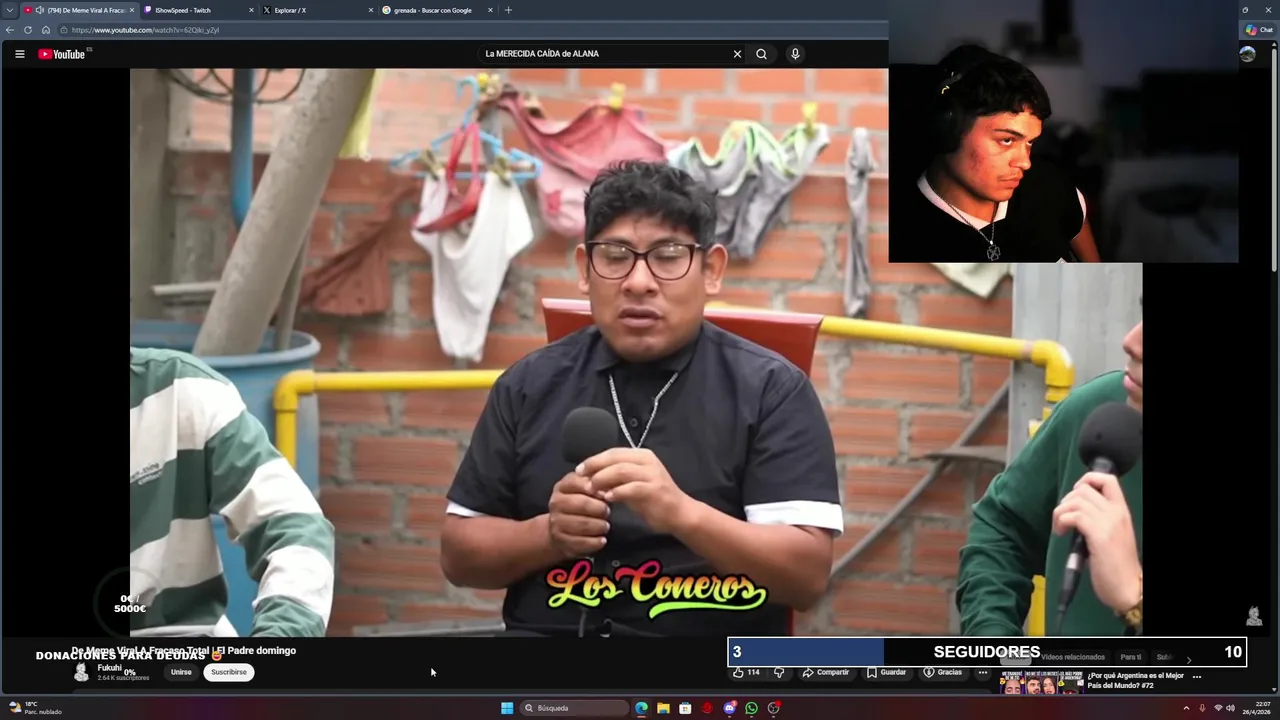This screenshot has height=720, width=1280.
Task: Like the video with thumbs up
Action: pyautogui.click(x=746, y=672)
